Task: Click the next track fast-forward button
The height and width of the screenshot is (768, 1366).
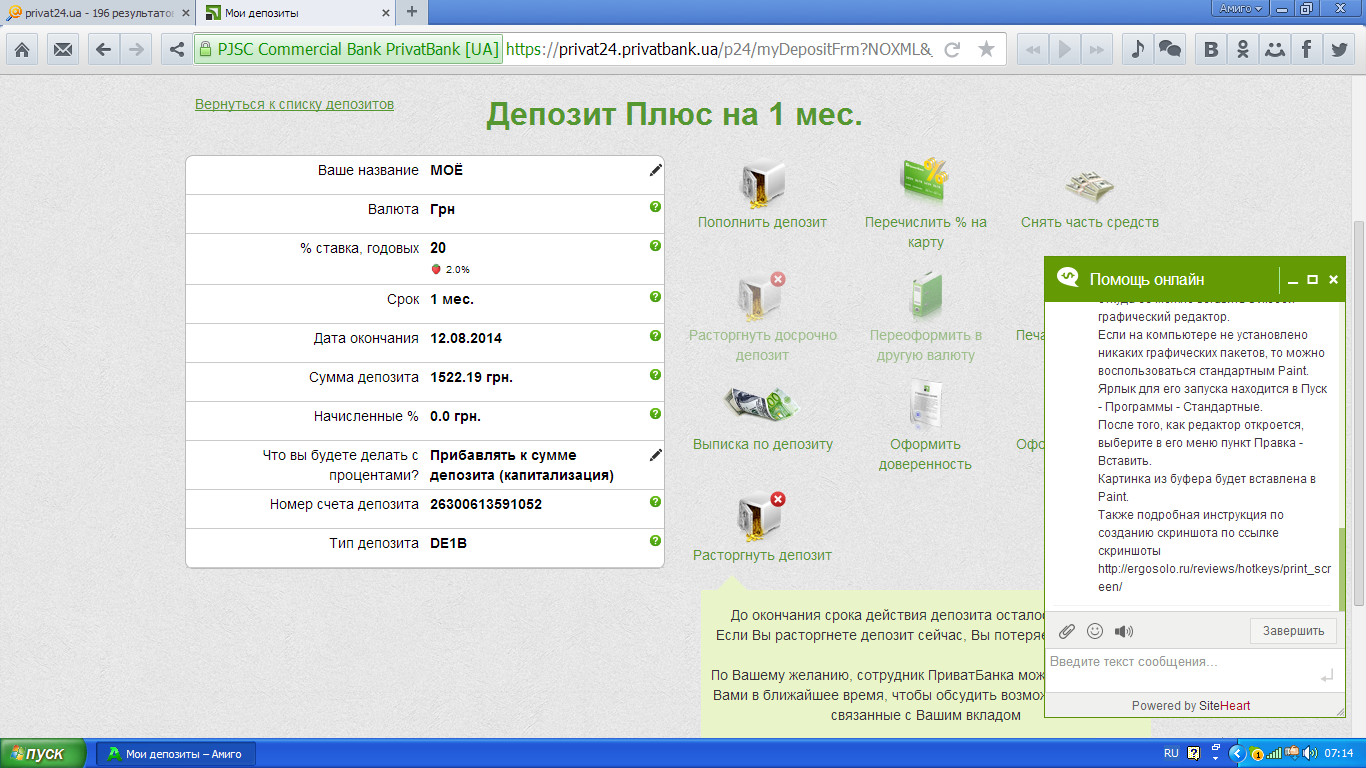Action: click(1097, 49)
